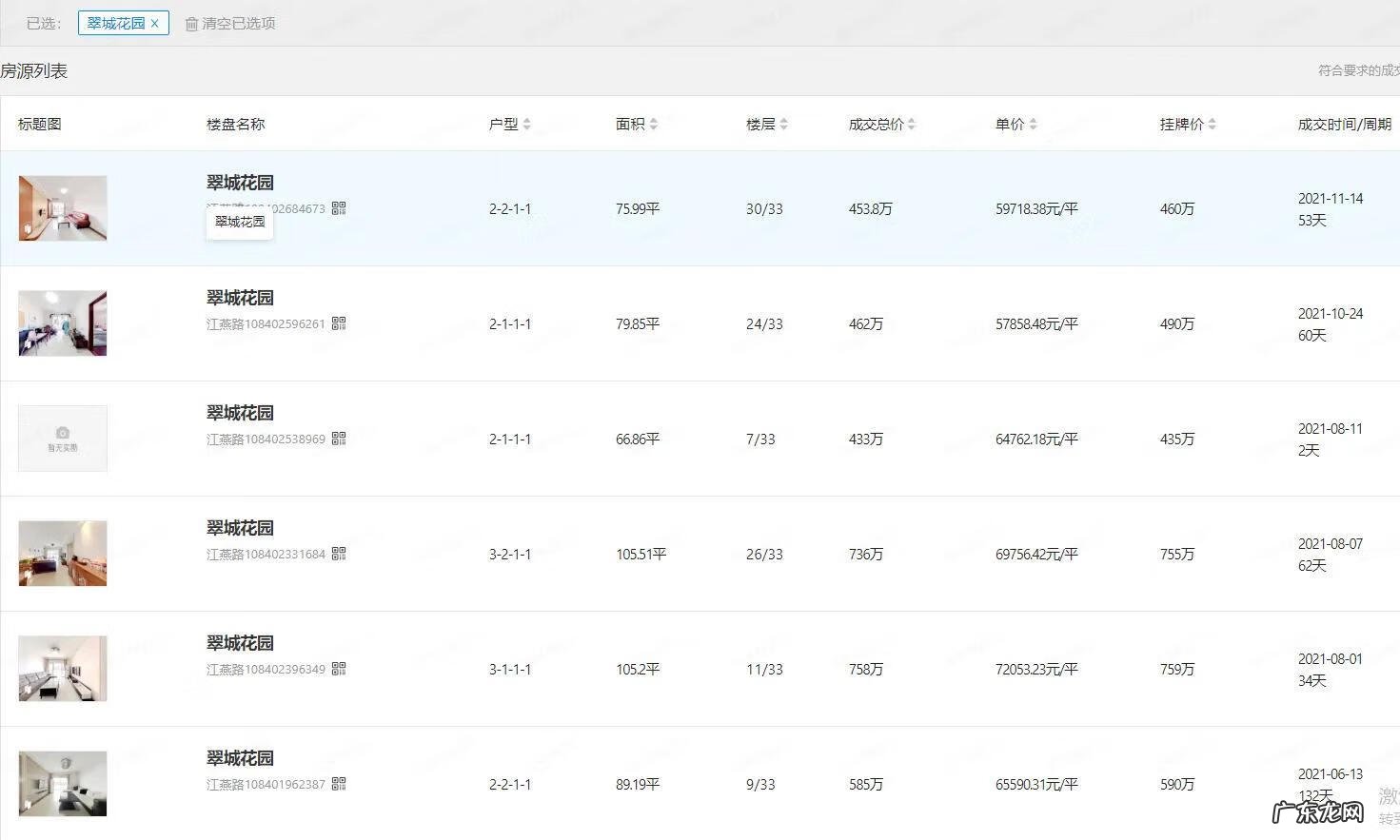This screenshot has height=840, width=1400.
Task: Open QR code for listing 108402331684
Action: 339,554
